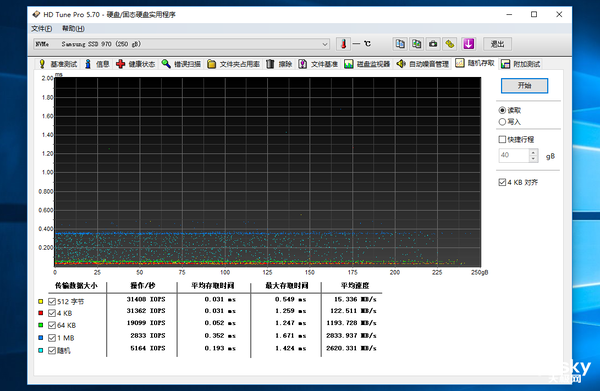Minimize the HD Tune Pro window
The width and height of the screenshot is (600, 391).
[509, 15]
